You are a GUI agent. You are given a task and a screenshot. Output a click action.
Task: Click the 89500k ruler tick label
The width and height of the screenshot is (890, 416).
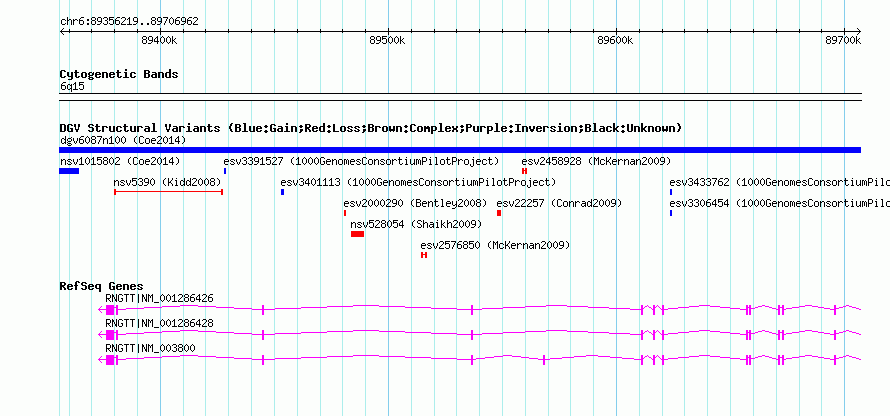coord(388,40)
